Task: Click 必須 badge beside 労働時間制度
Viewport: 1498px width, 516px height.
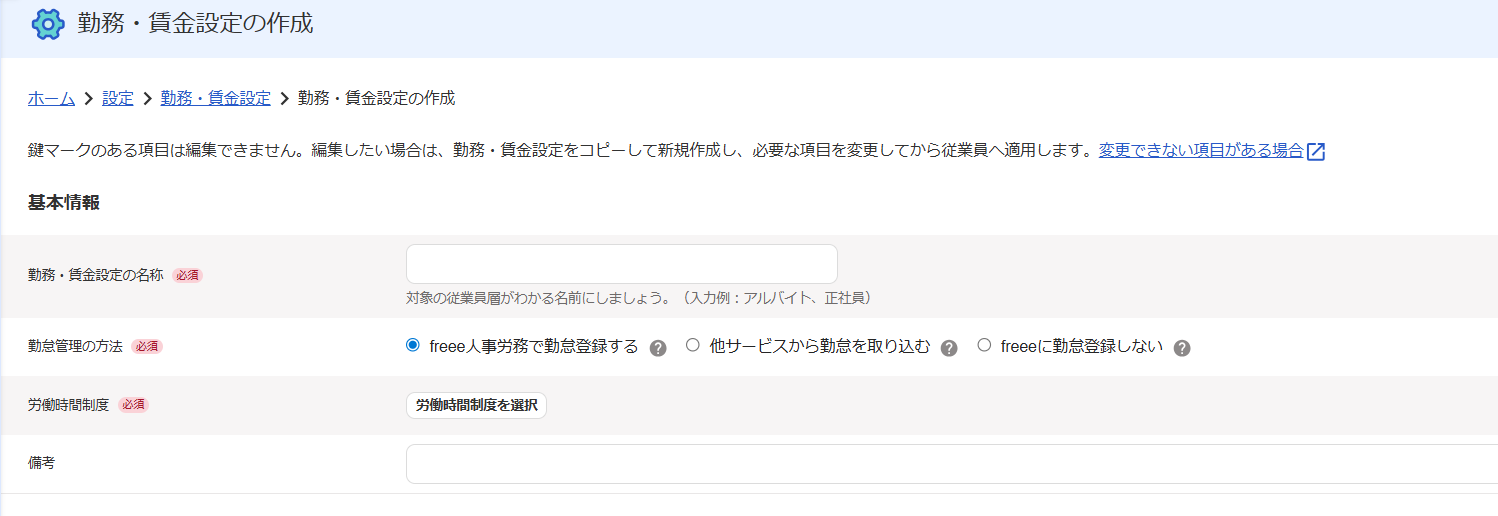Action: 133,405
